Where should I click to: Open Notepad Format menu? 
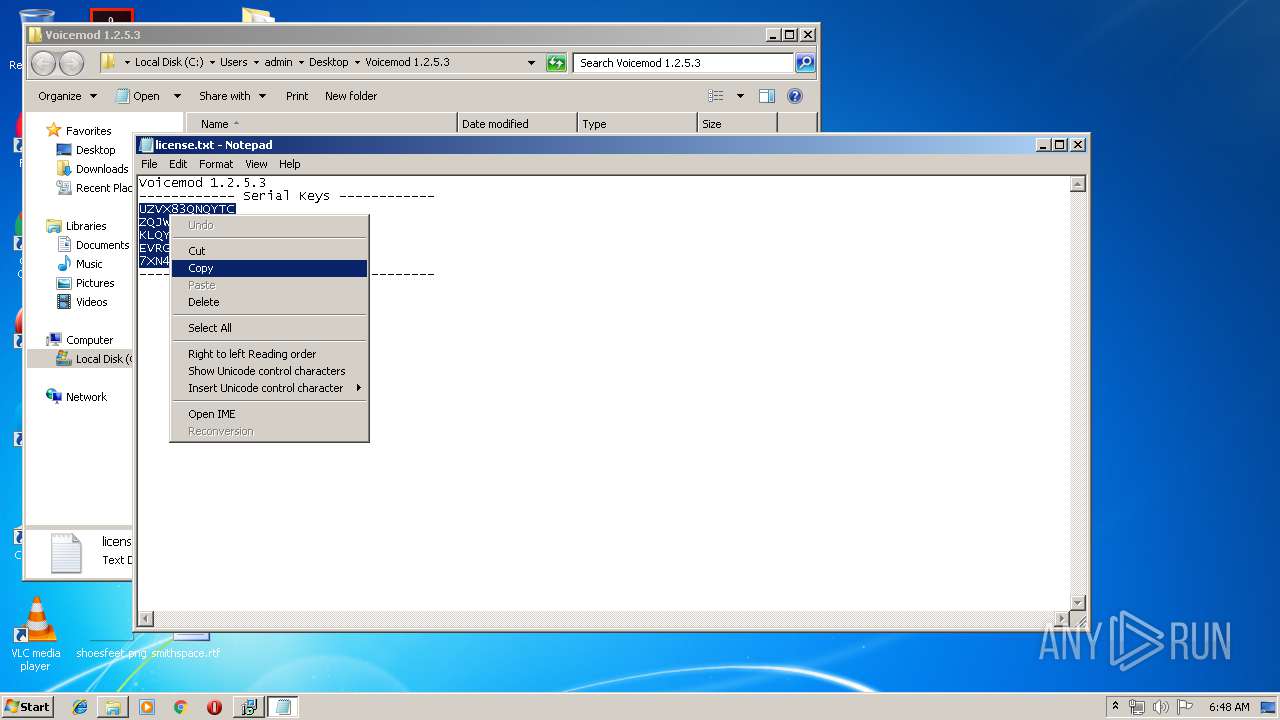click(216, 164)
